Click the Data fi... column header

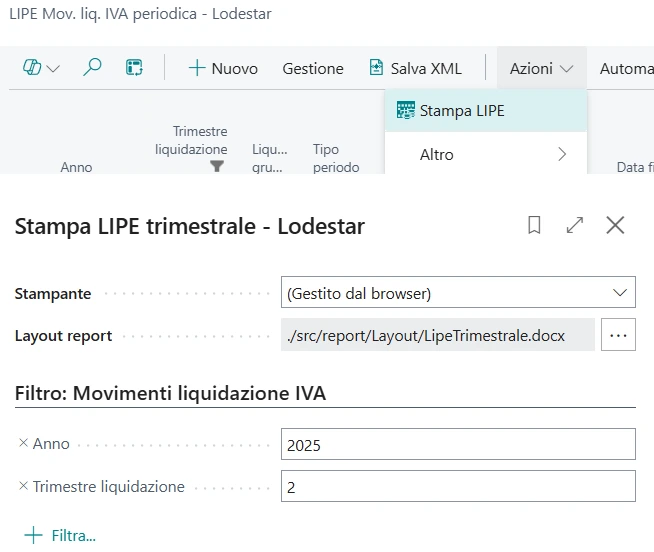(635, 167)
